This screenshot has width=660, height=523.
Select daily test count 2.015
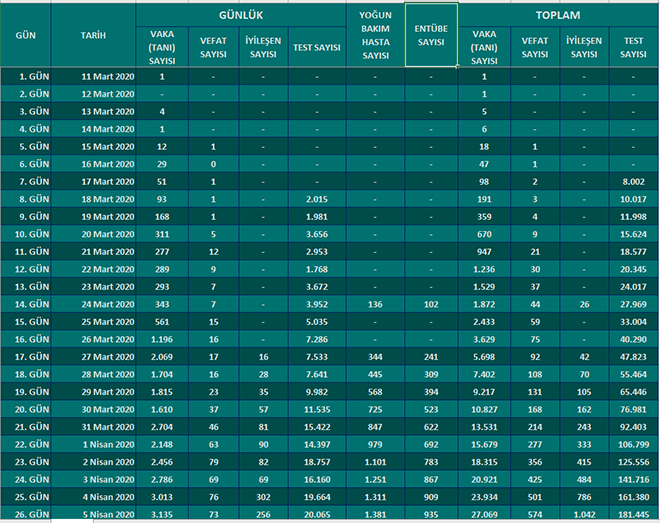[x=317, y=199]
